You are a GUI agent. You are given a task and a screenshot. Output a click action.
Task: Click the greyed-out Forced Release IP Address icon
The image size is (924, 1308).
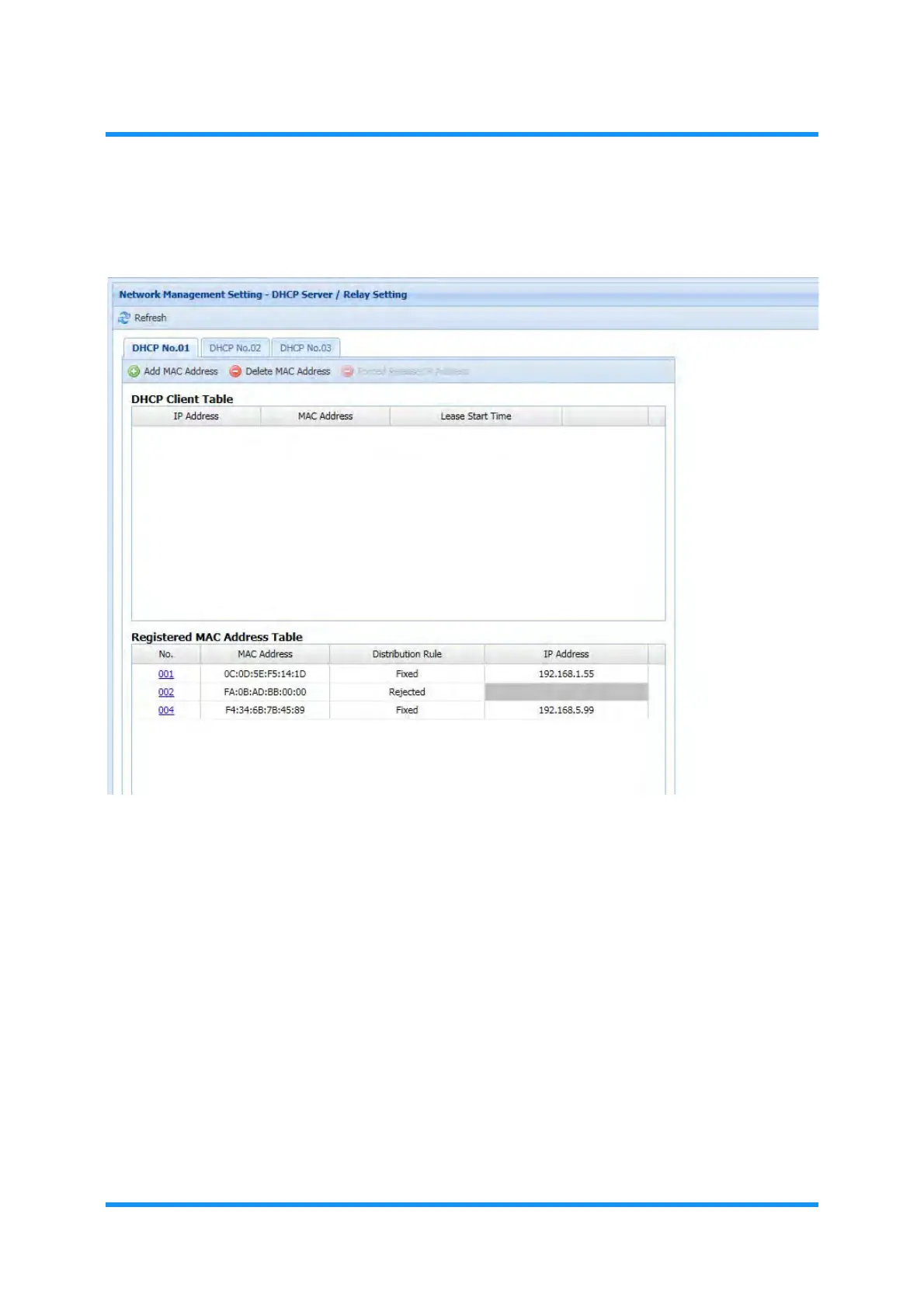pyautogui.click(x=348, y=371)
